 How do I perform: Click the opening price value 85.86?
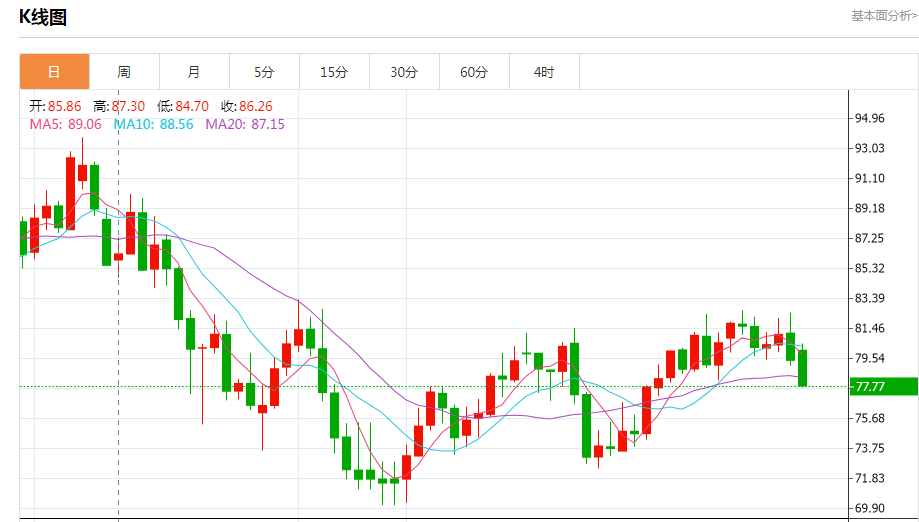click(67, 106)
